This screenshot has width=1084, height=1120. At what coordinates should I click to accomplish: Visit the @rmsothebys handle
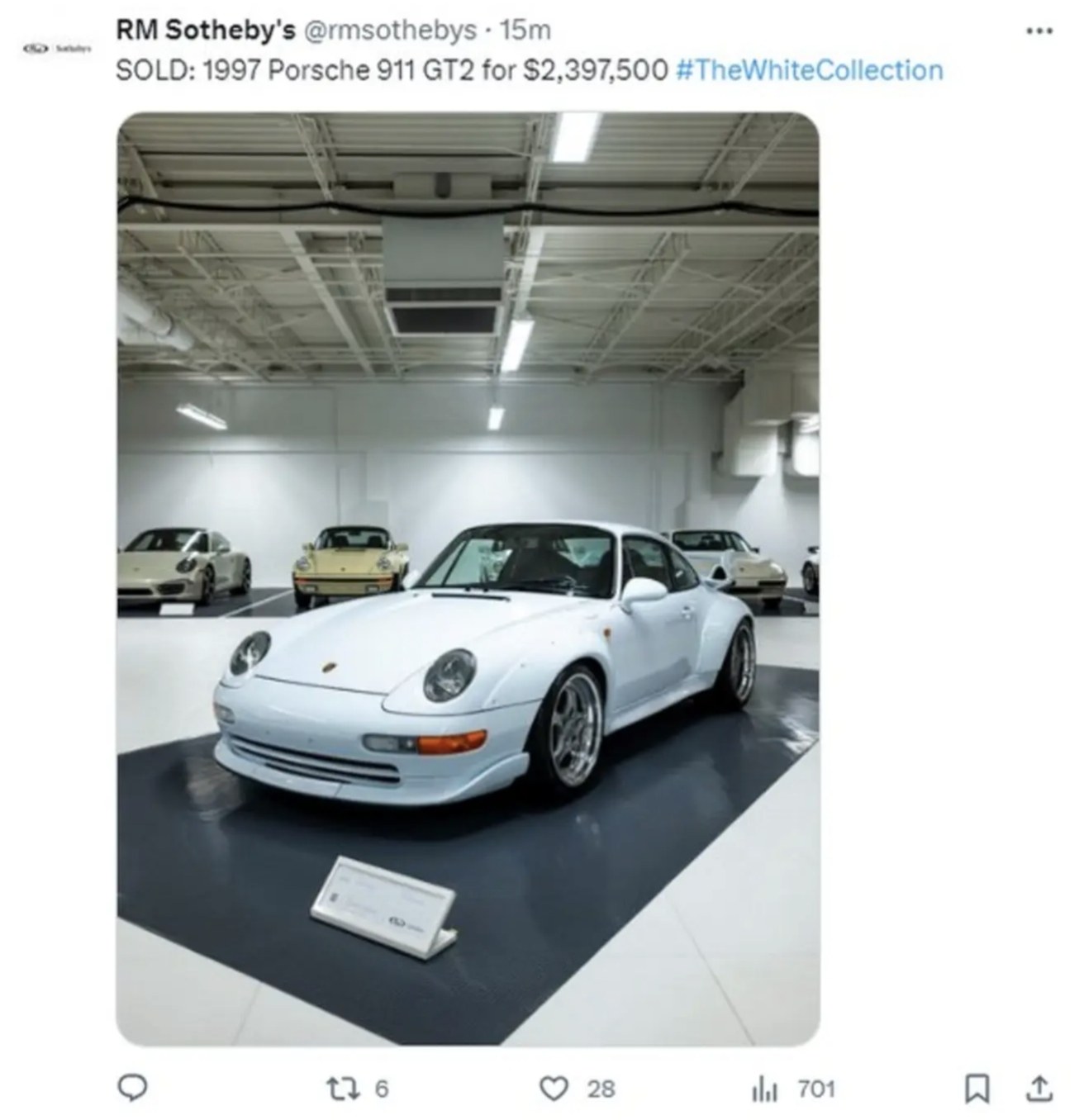pos(388,31)
